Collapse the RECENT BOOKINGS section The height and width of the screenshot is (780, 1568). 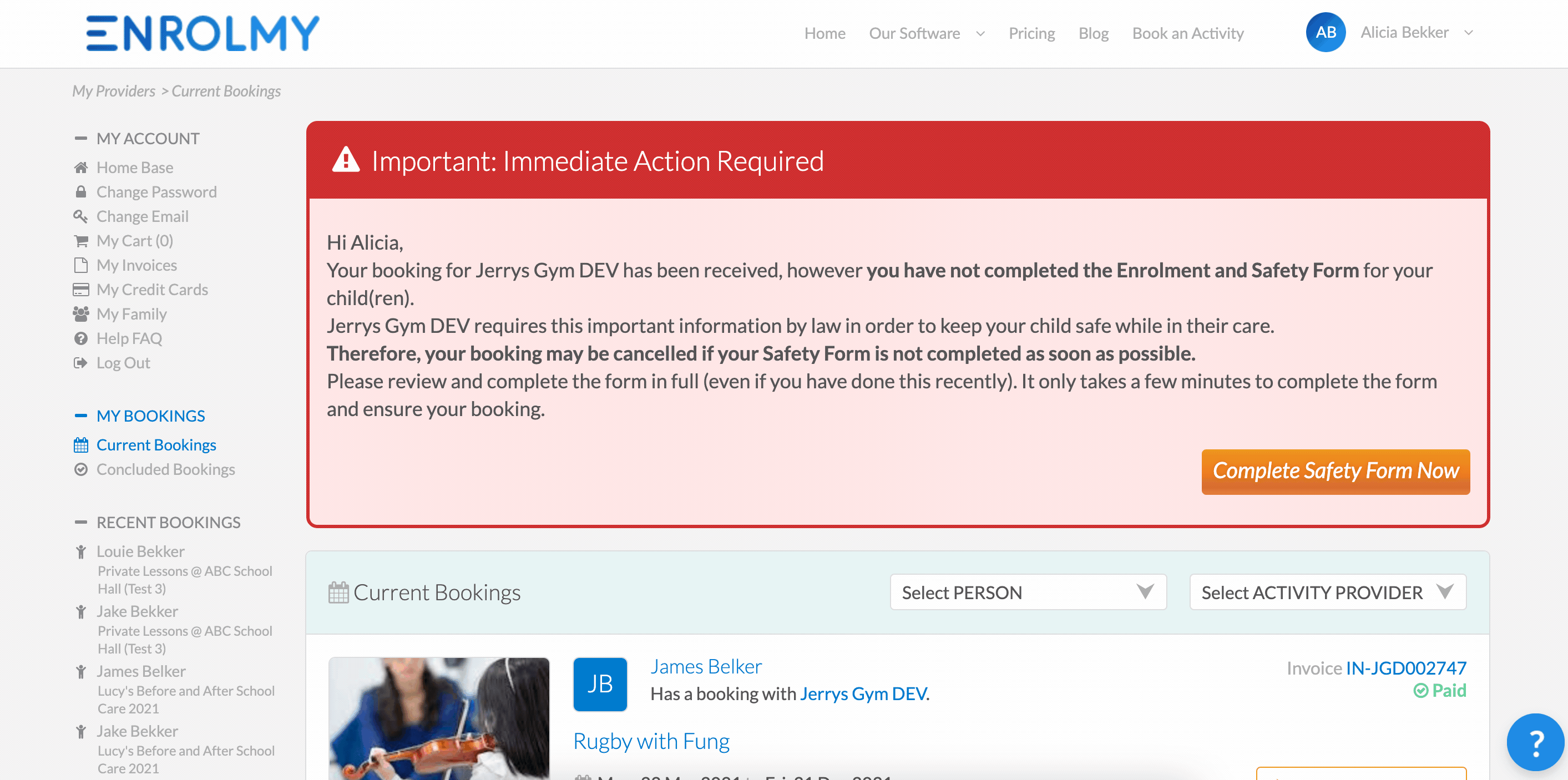pos(80,522)
